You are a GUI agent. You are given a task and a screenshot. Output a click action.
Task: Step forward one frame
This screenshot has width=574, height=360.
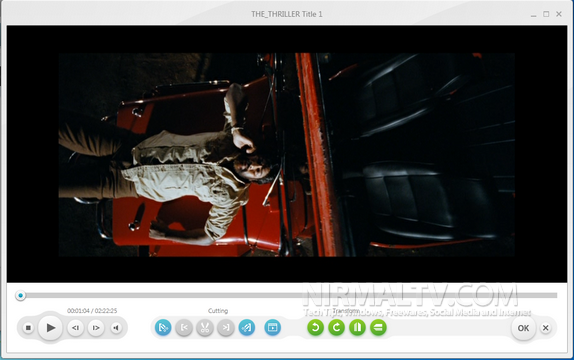coord(96,328)
